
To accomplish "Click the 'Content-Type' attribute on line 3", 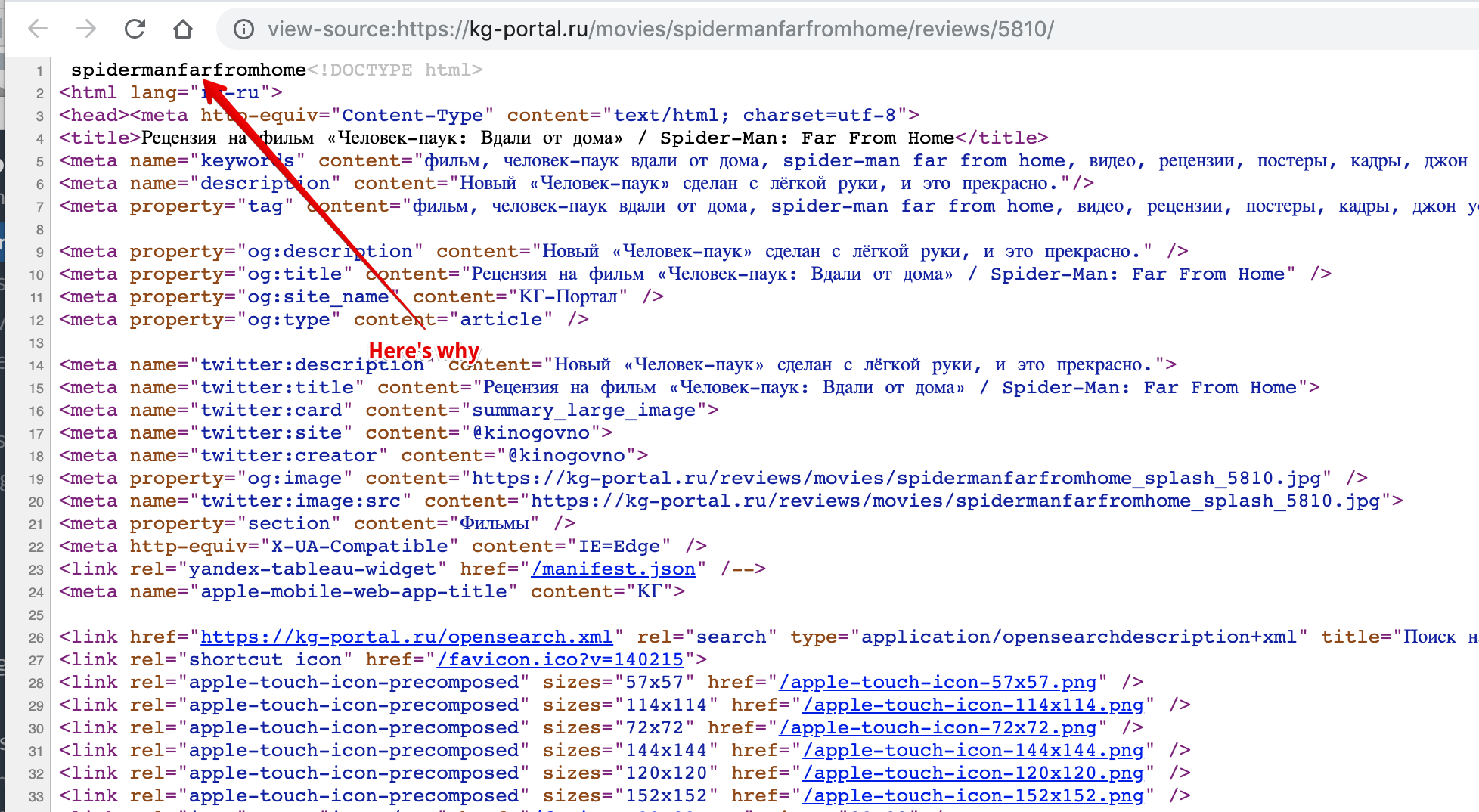I will click(413, 115).
